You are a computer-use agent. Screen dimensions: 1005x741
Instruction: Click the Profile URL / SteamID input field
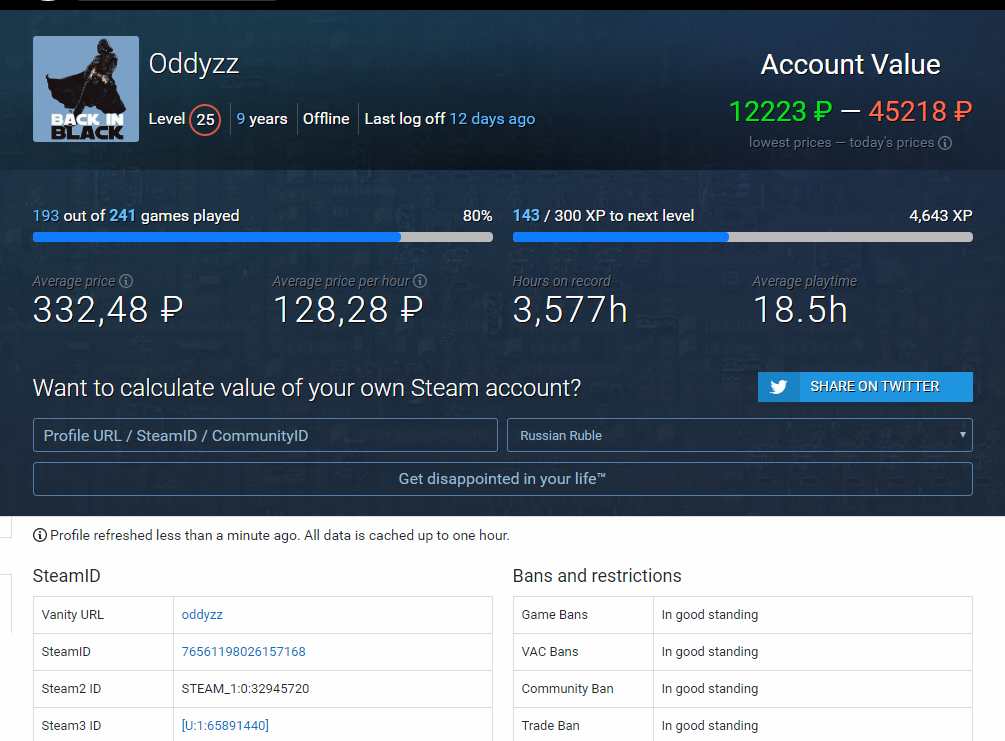pos(265,435)
